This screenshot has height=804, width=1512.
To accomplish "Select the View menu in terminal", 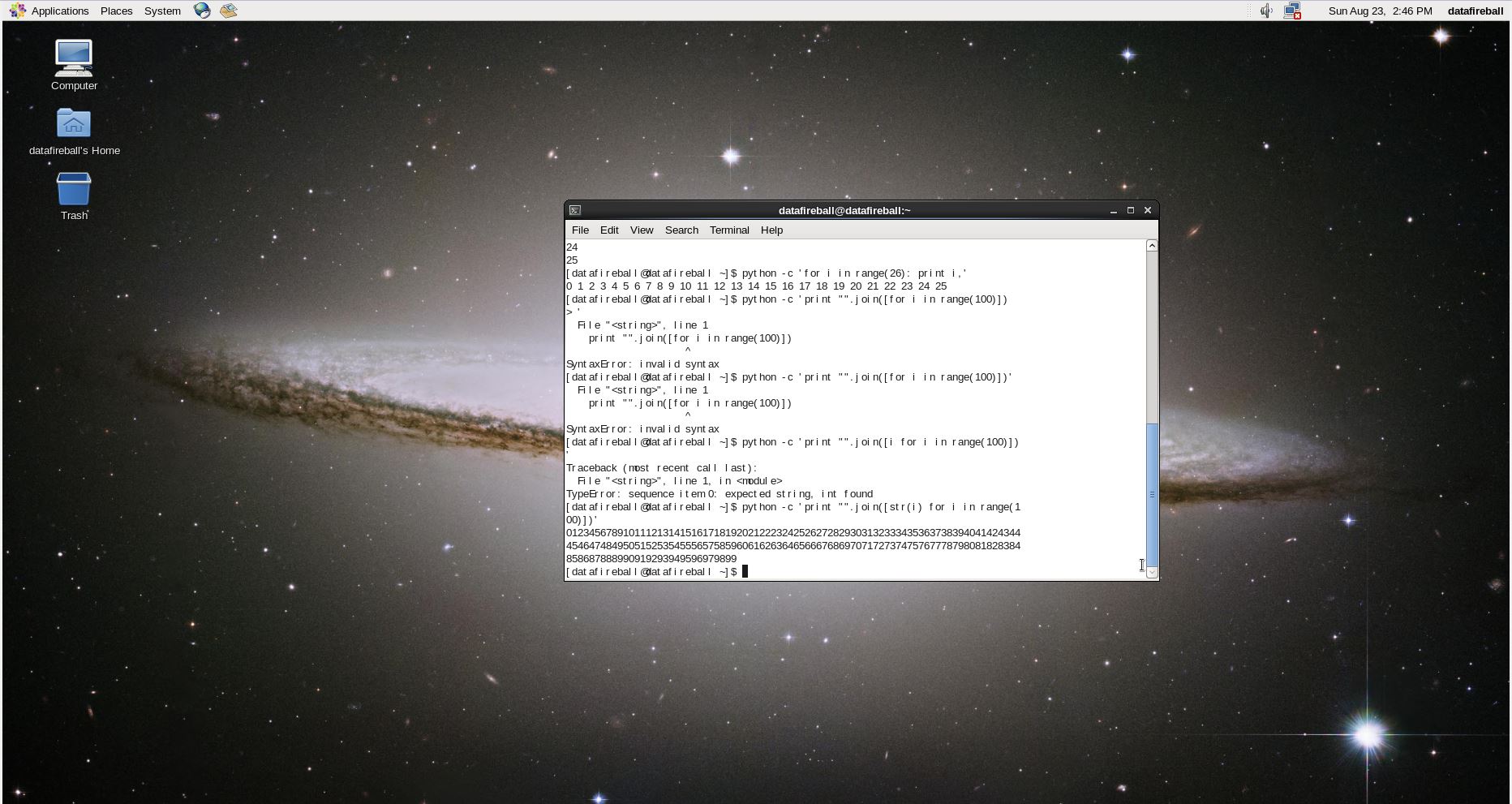I will pyautogui.click(x=641, y=230).
